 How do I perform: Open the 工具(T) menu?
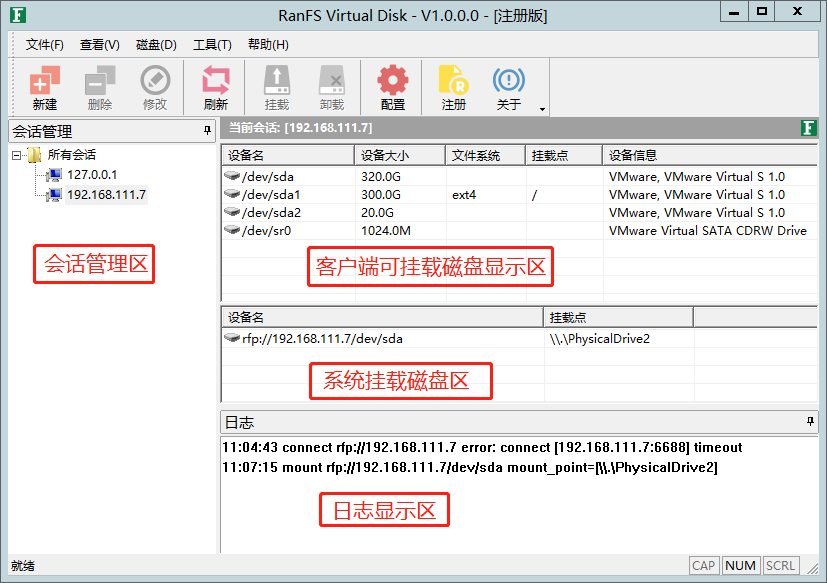[x=212, y=45]
